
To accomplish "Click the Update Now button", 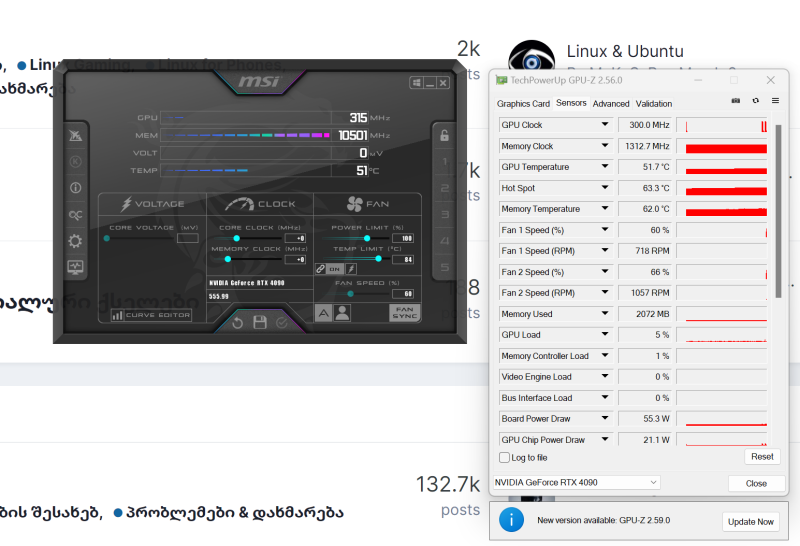I will pyautogui.click(x=750, y=521).
